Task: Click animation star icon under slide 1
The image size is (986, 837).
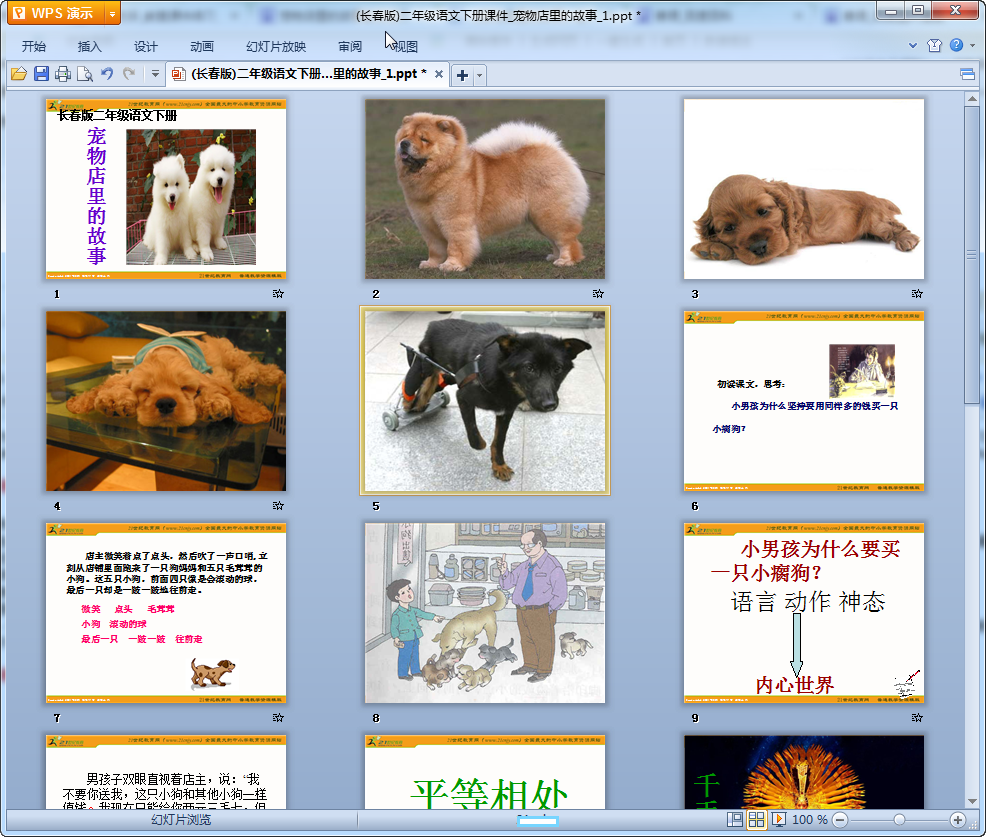Action: tap(279, 294)
